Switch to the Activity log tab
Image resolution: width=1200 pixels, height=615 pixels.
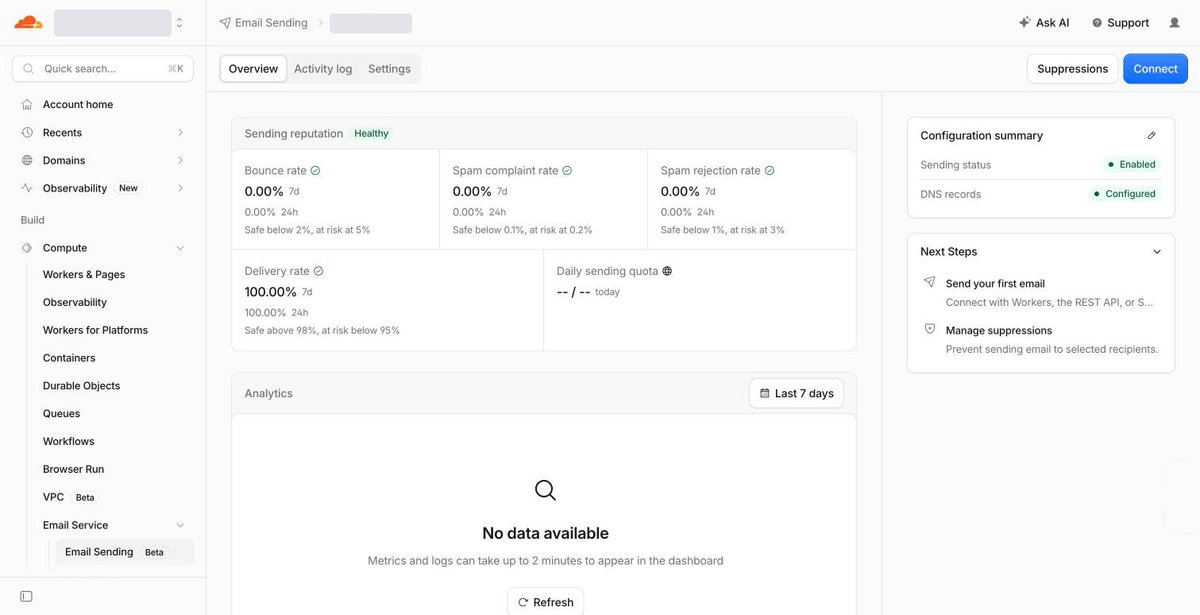pos(323,69)
